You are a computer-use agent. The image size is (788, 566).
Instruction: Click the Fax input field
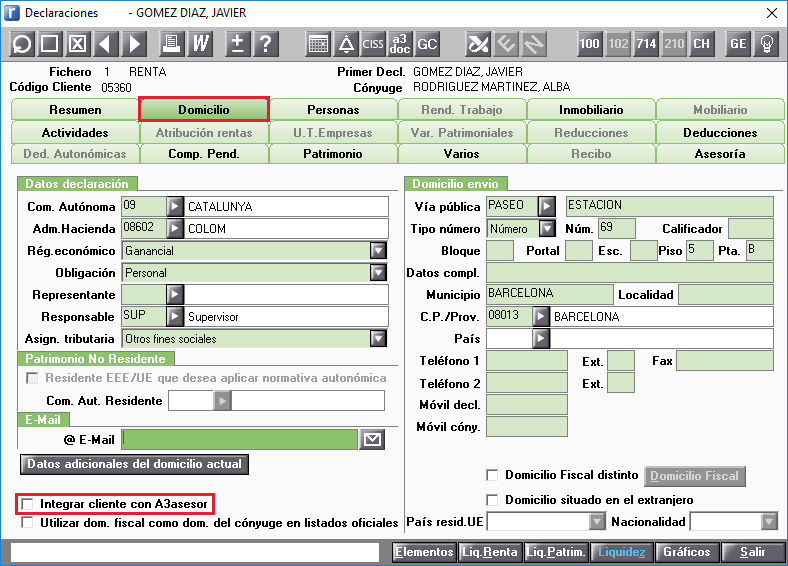coord(725,361)
